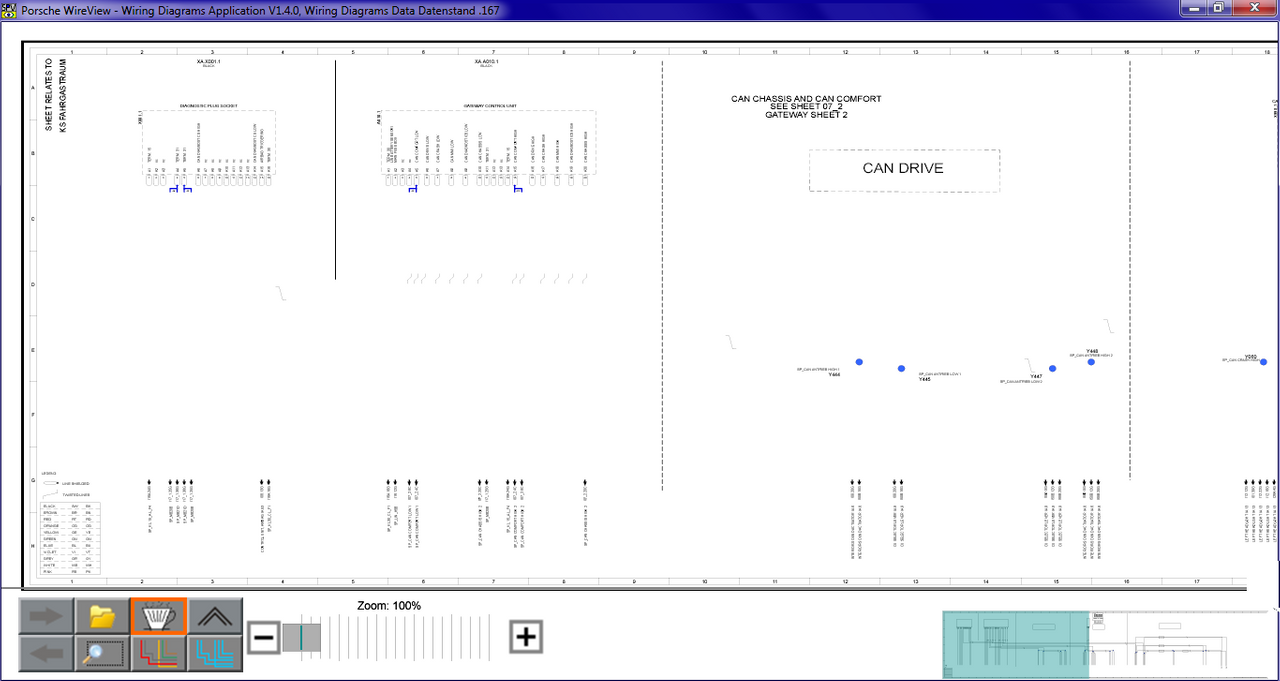The width and height of the screenshot is (1280, 681).
Task: Select the blue splice dot beside Y447
Action: [x=1052, y=369]
